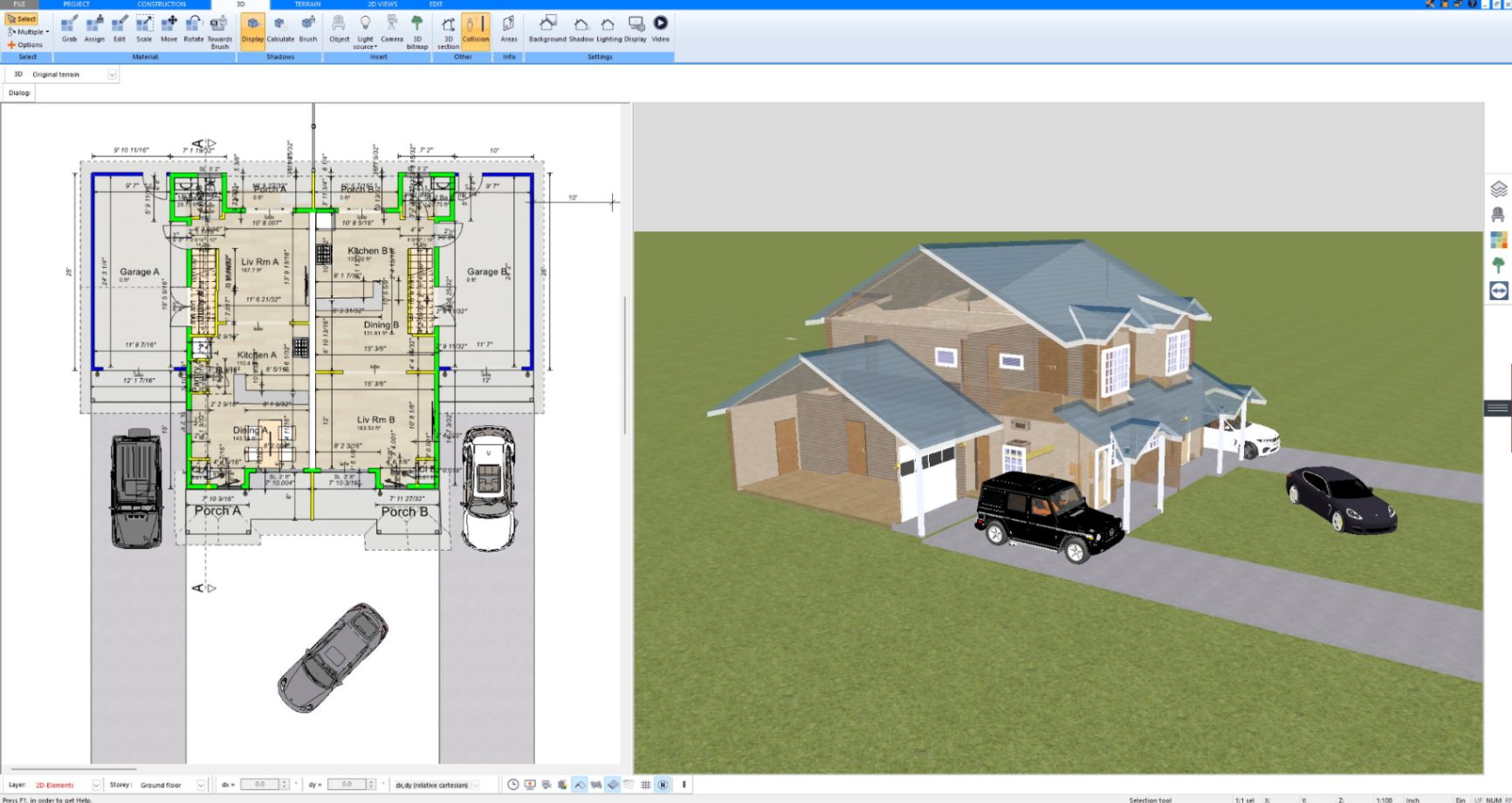The height and width of the screenshot is (803, 1512).
Task: Choose the Assign material tool
Action: pyautogui.click(x=94, y=30)
